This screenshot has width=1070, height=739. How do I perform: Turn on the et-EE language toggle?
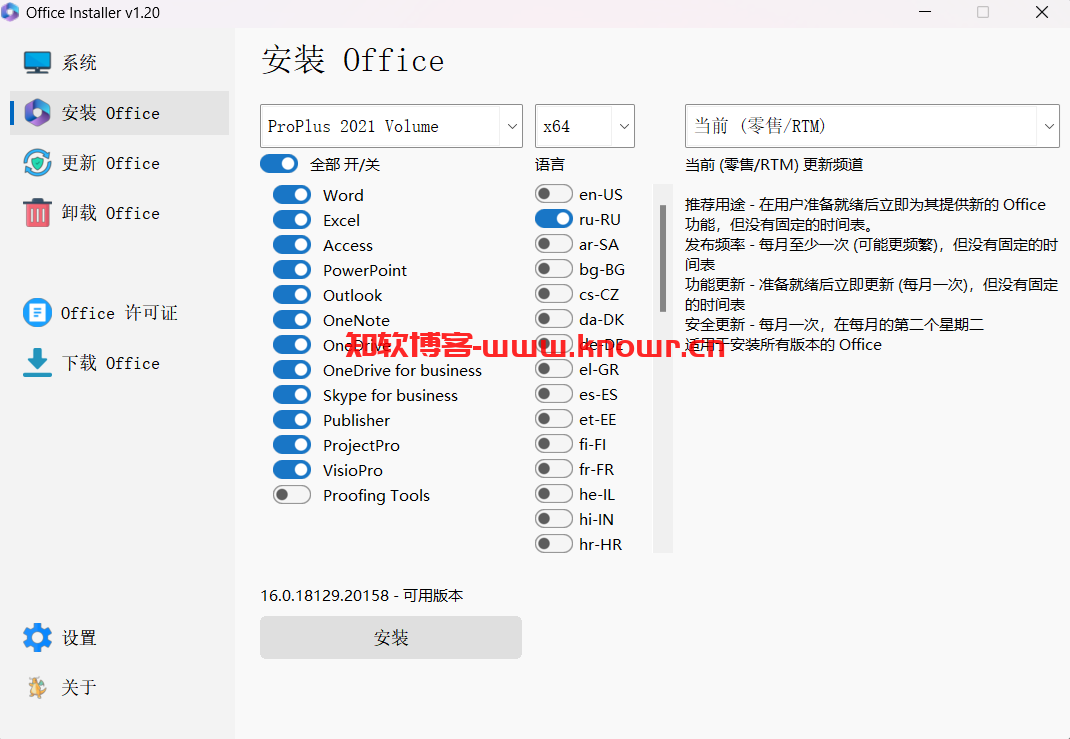pos(553,419)
